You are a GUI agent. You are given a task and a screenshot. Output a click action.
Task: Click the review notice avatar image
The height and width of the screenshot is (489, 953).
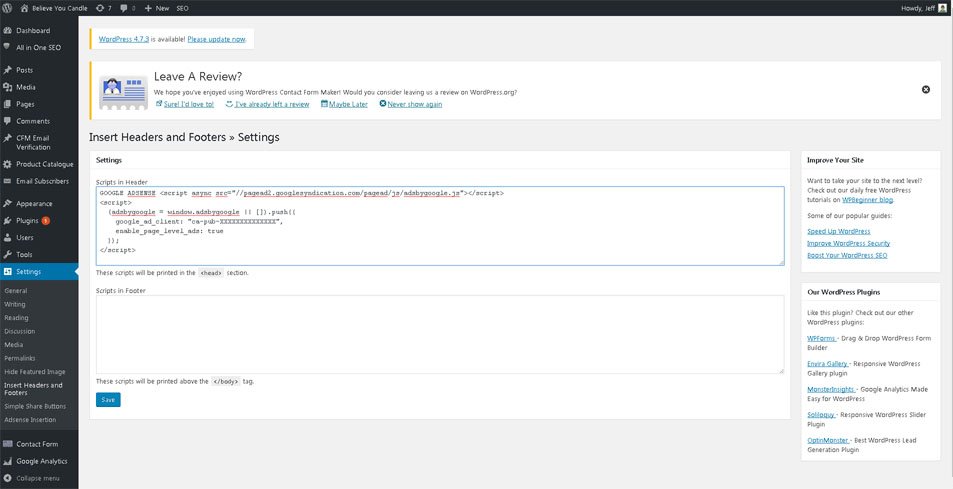pyautogui.click(x=123, y=92)
